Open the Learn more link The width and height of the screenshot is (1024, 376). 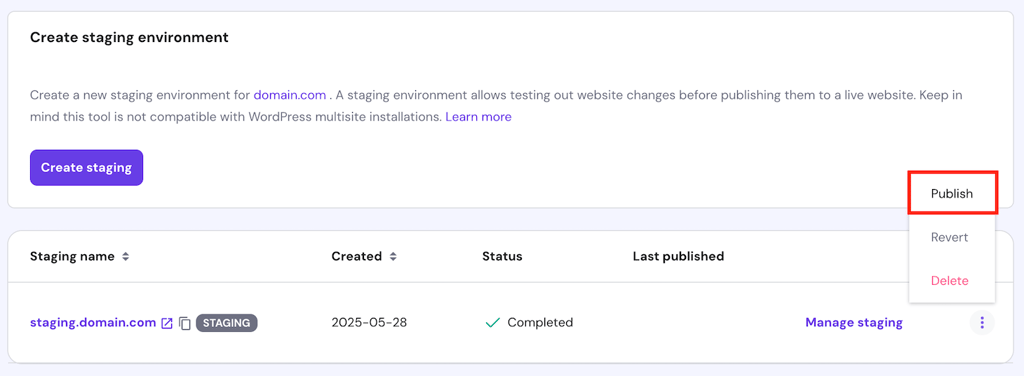(x=478, y=118)
